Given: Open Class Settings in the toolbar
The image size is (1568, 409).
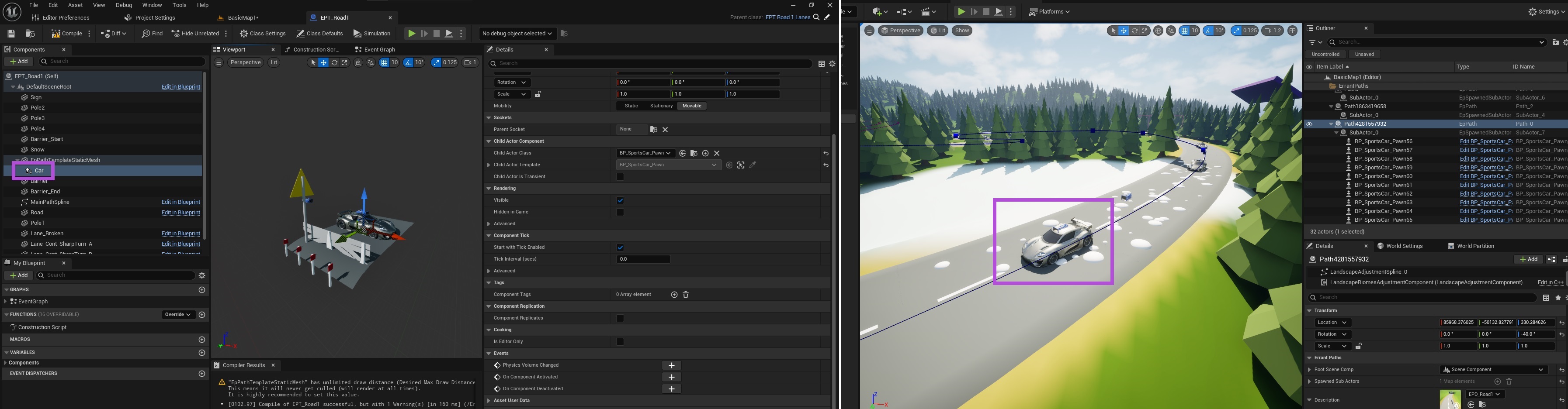Looking at the screenshot, I should click(x=262, y=34).
